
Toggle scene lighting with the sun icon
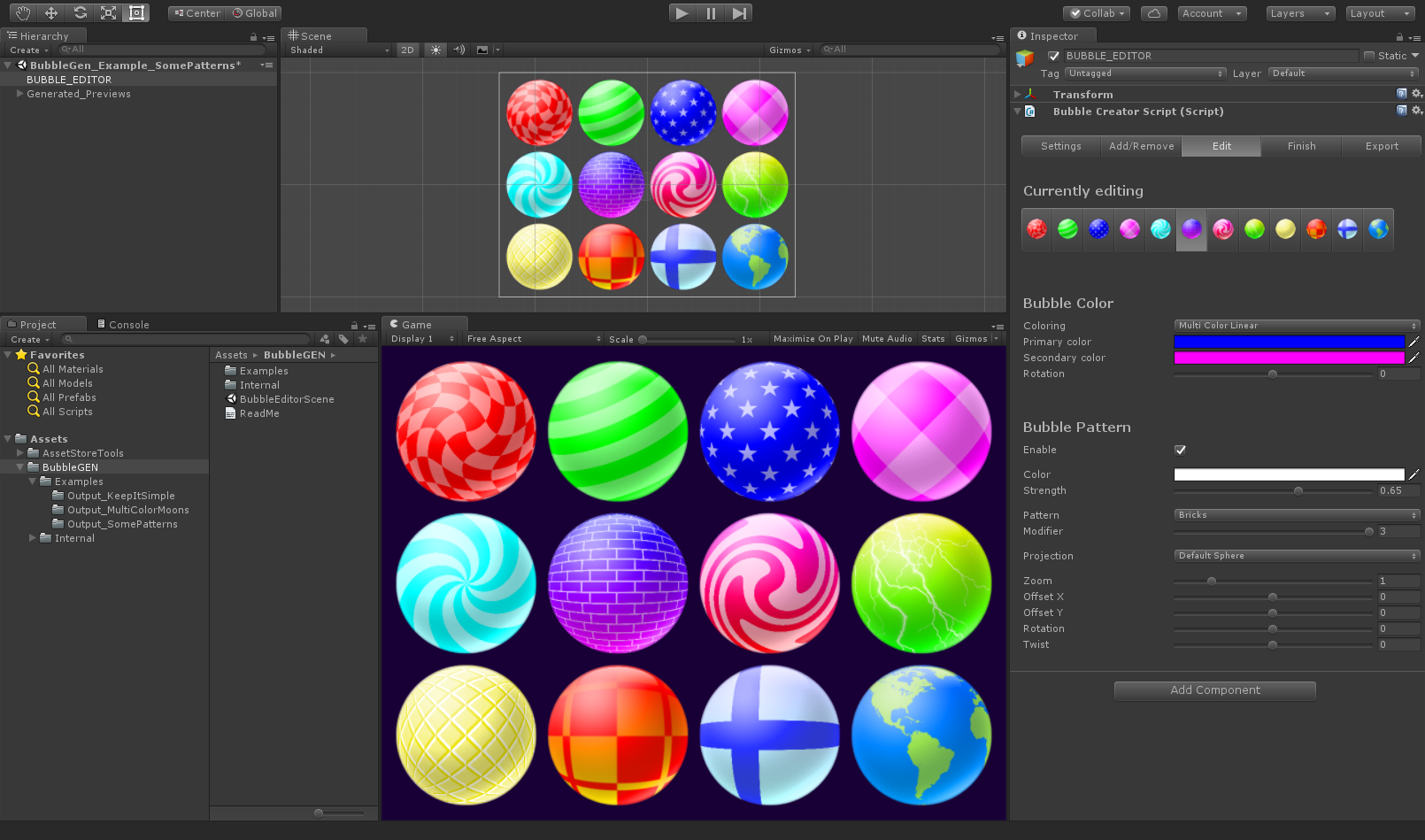coord(435,50)
